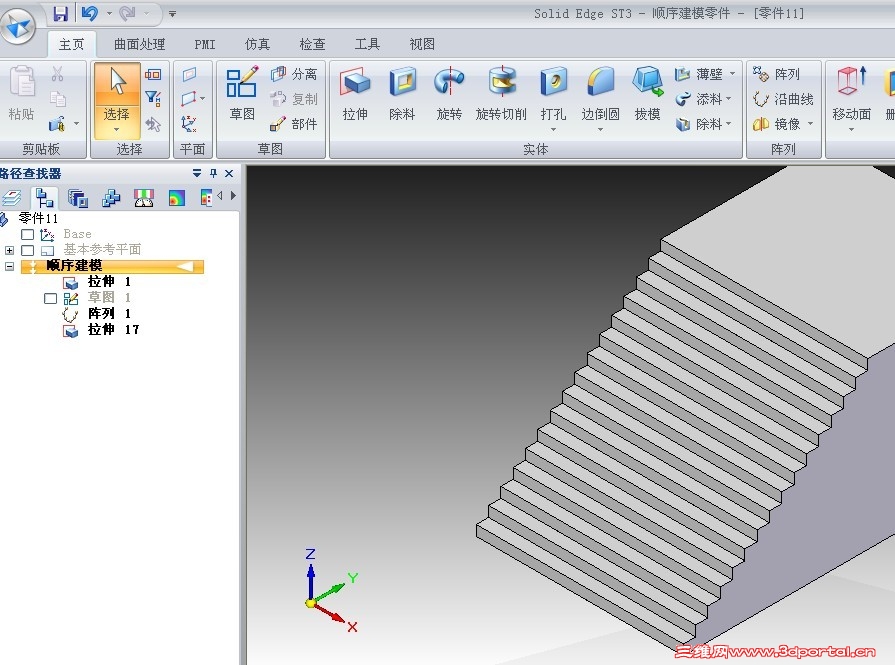Select the 拉伸 extrude tool

[355, 94]
